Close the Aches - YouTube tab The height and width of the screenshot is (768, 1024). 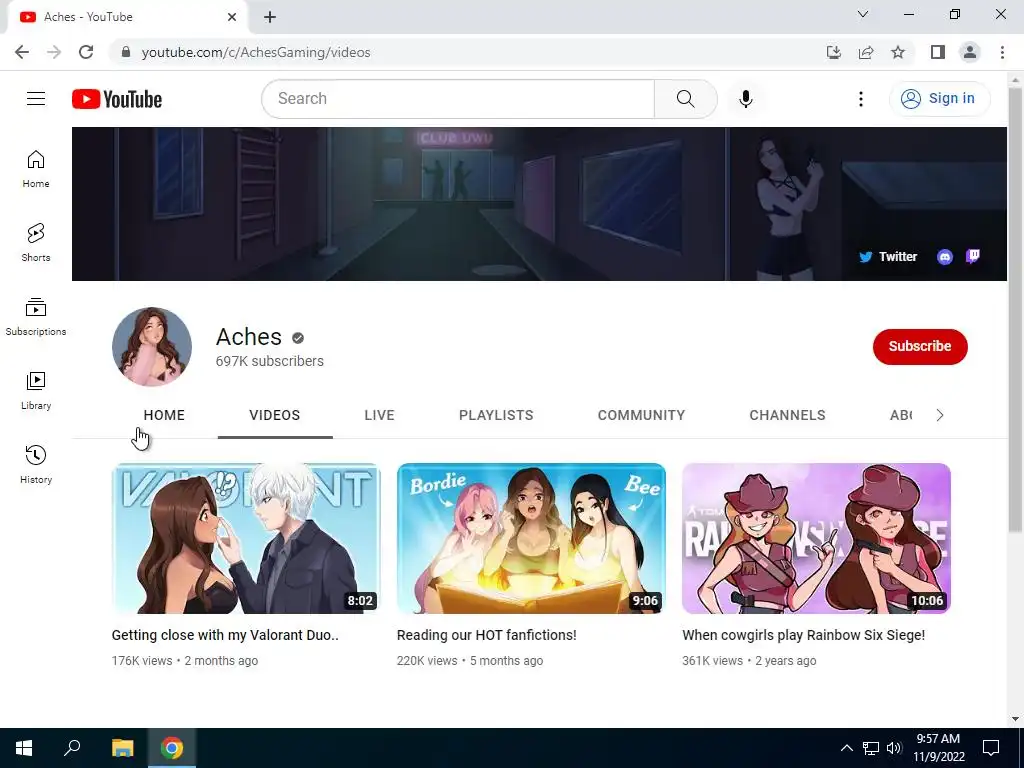tap(232, 17)
